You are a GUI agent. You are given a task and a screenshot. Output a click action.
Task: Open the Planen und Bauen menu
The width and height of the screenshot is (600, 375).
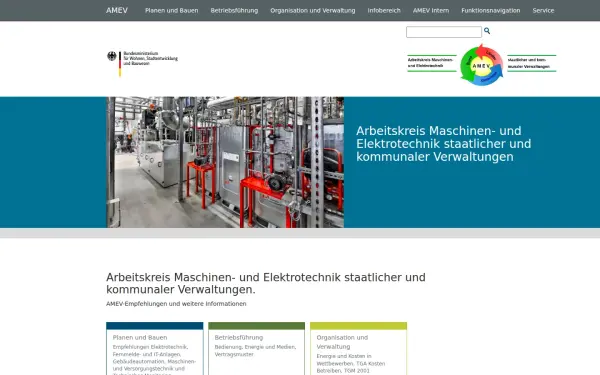coord(171,11)
